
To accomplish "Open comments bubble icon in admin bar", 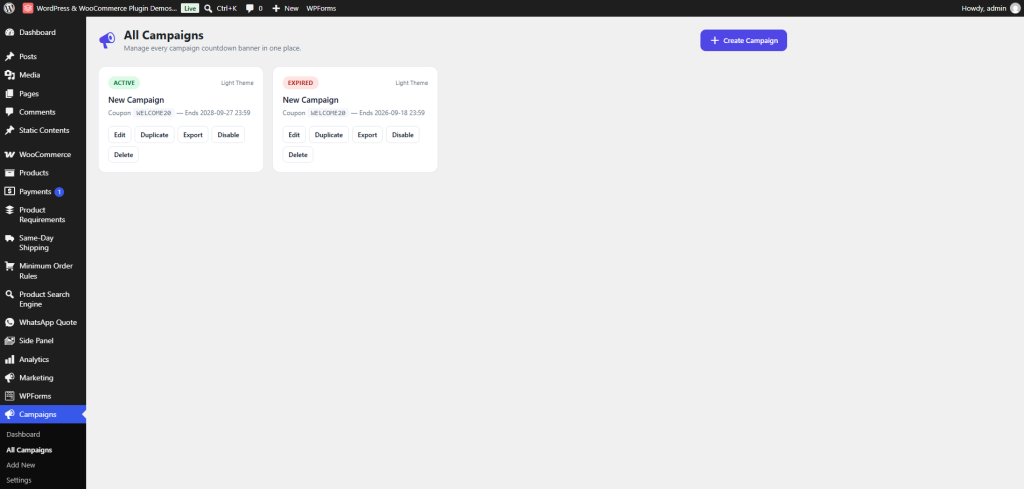I will click(249, 8).
